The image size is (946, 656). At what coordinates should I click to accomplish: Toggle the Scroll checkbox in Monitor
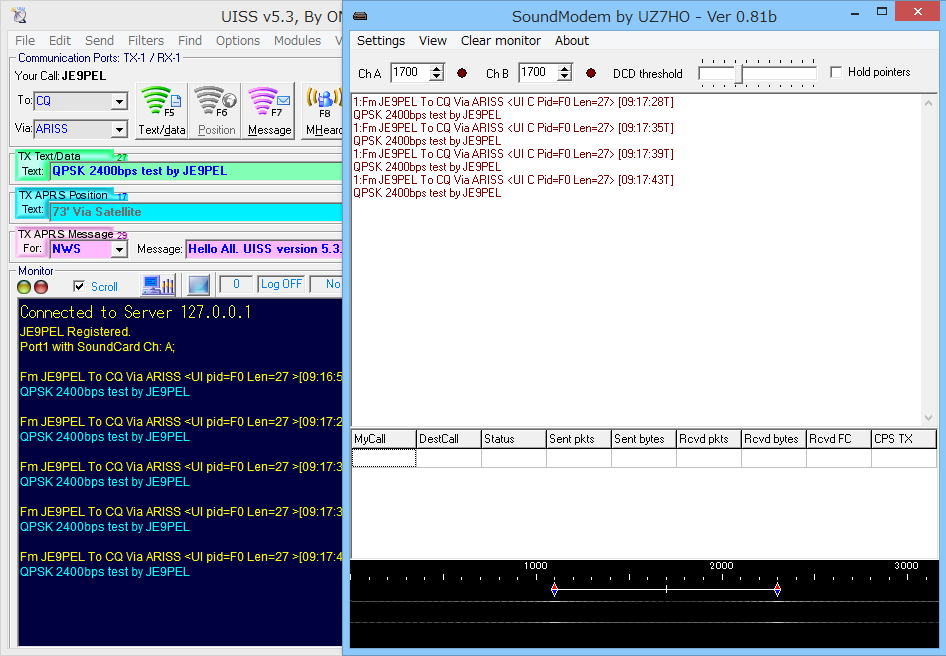click(x=79, y=286)
